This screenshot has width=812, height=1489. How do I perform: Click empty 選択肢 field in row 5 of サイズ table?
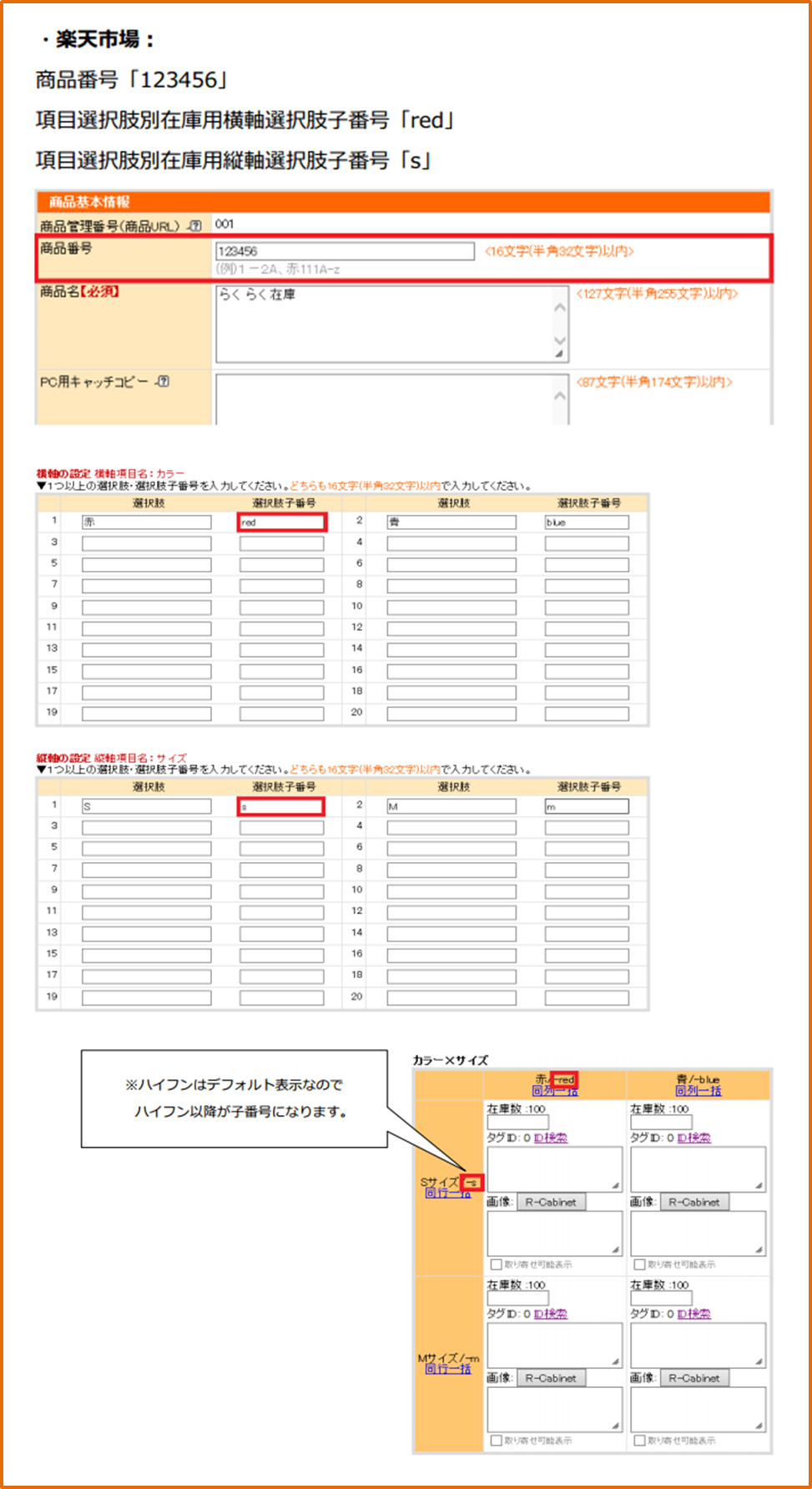(x=146, y=849)
